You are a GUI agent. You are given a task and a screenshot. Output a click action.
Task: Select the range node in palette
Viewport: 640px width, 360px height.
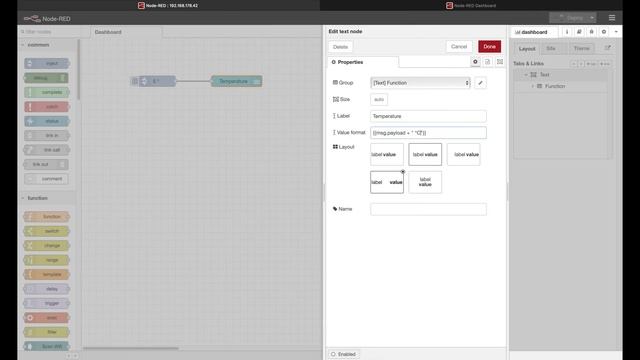pyautogui.click(x=47, y=260)
